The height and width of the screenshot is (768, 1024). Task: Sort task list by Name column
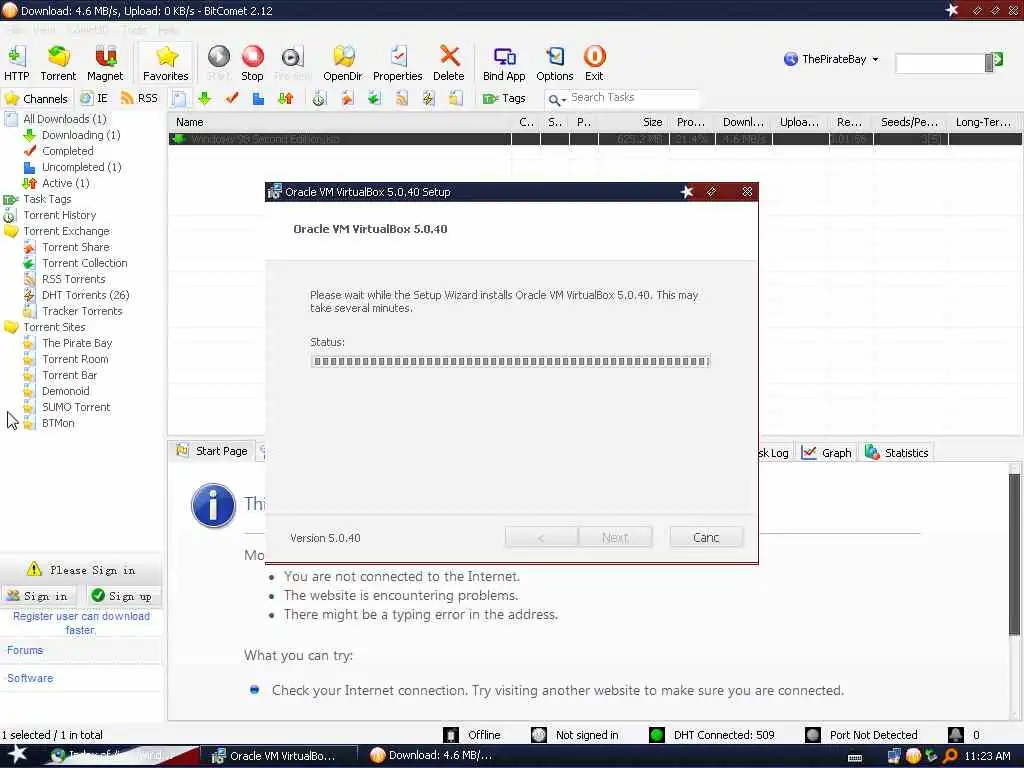click(340, 122)
